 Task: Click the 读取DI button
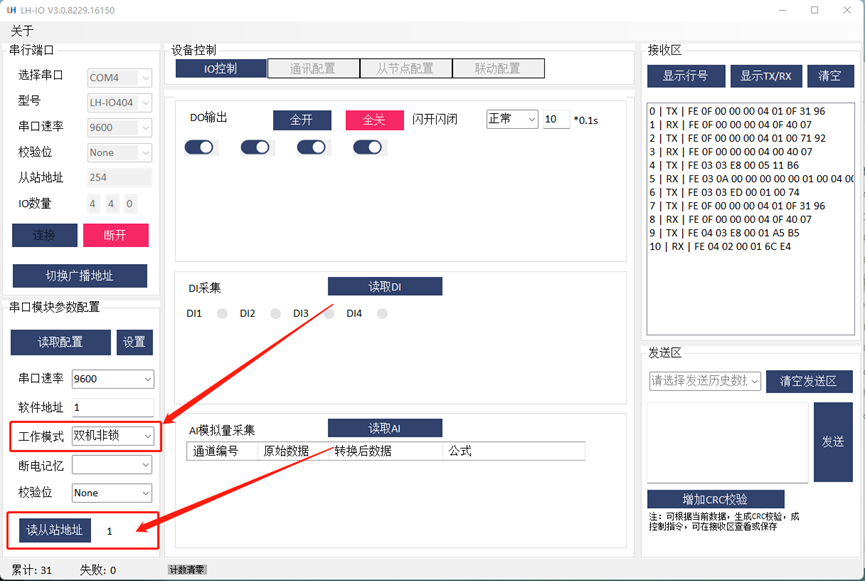tap(385, 287)
